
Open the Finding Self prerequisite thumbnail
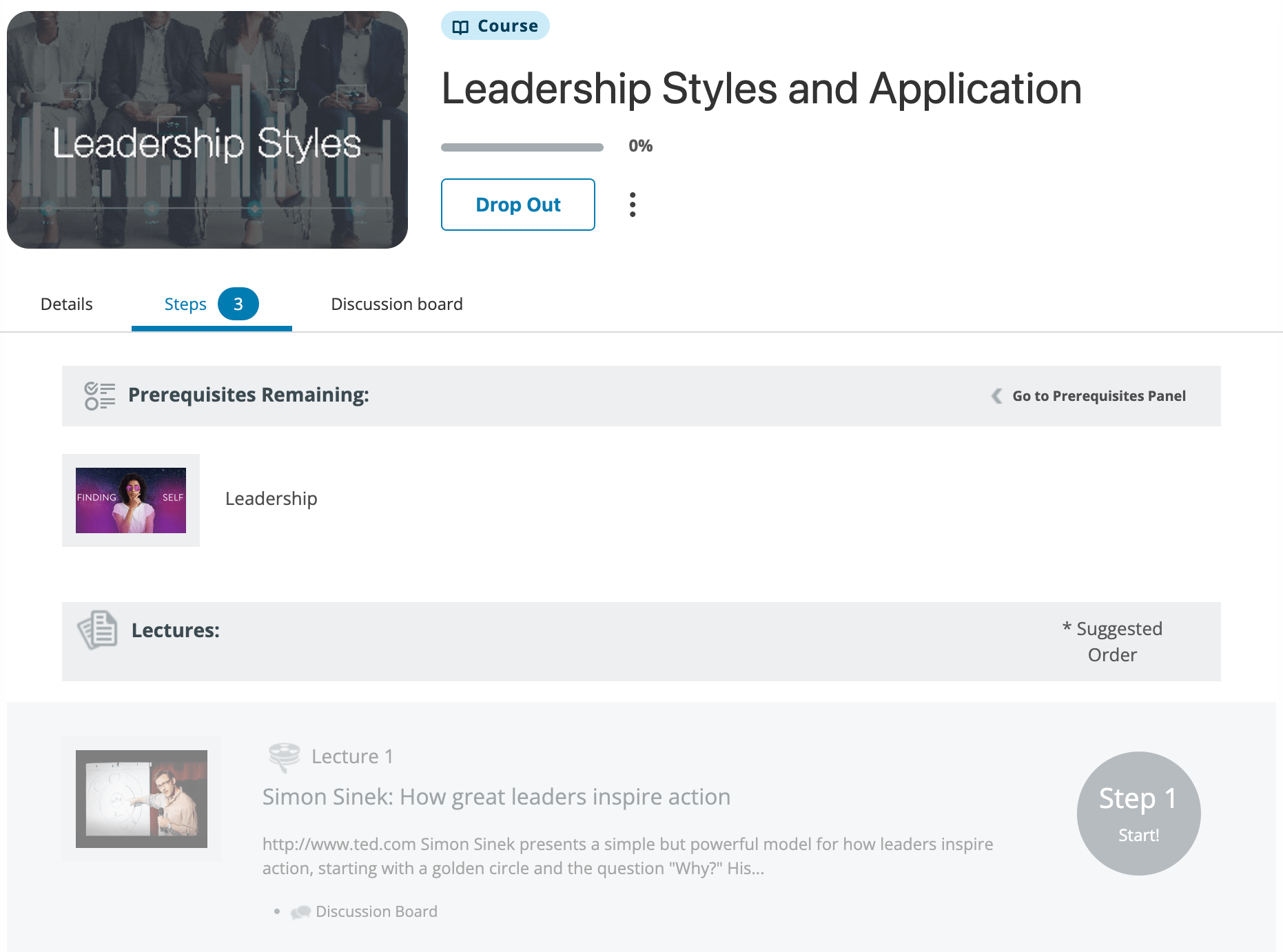[131, 500]
